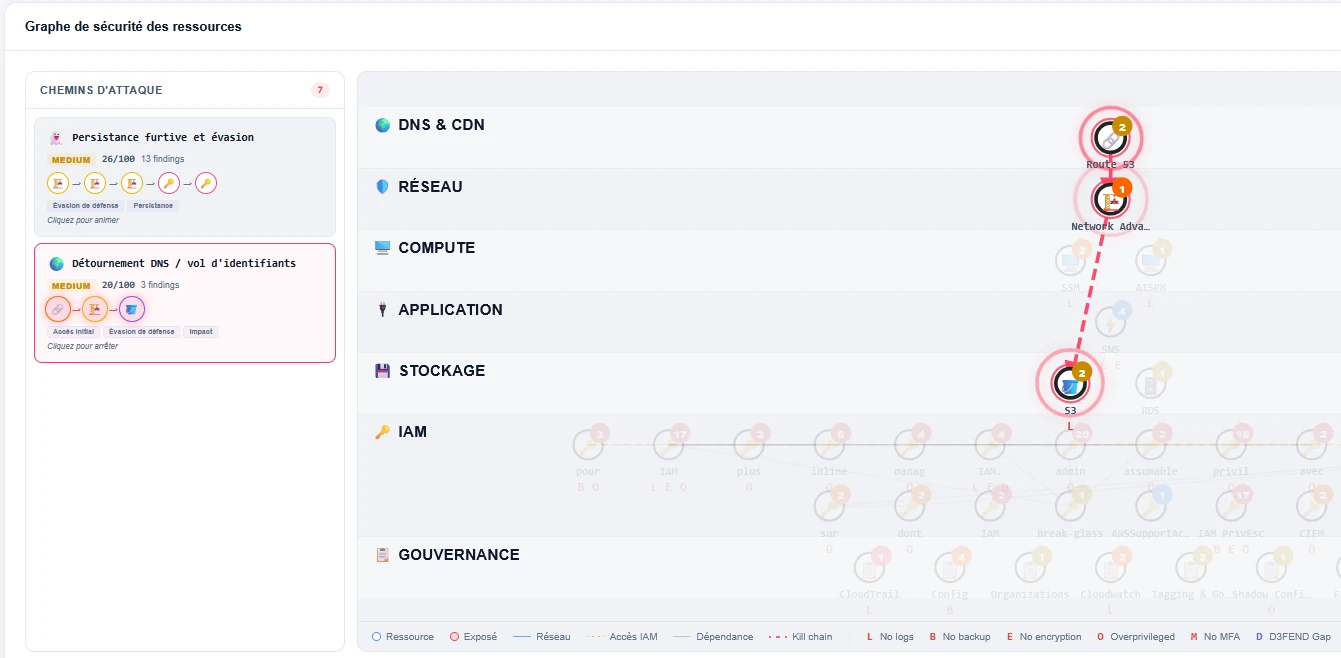Click the IAM node labeled 'inline'
The image size is (1341, 658).
click(x=829, y=445)
